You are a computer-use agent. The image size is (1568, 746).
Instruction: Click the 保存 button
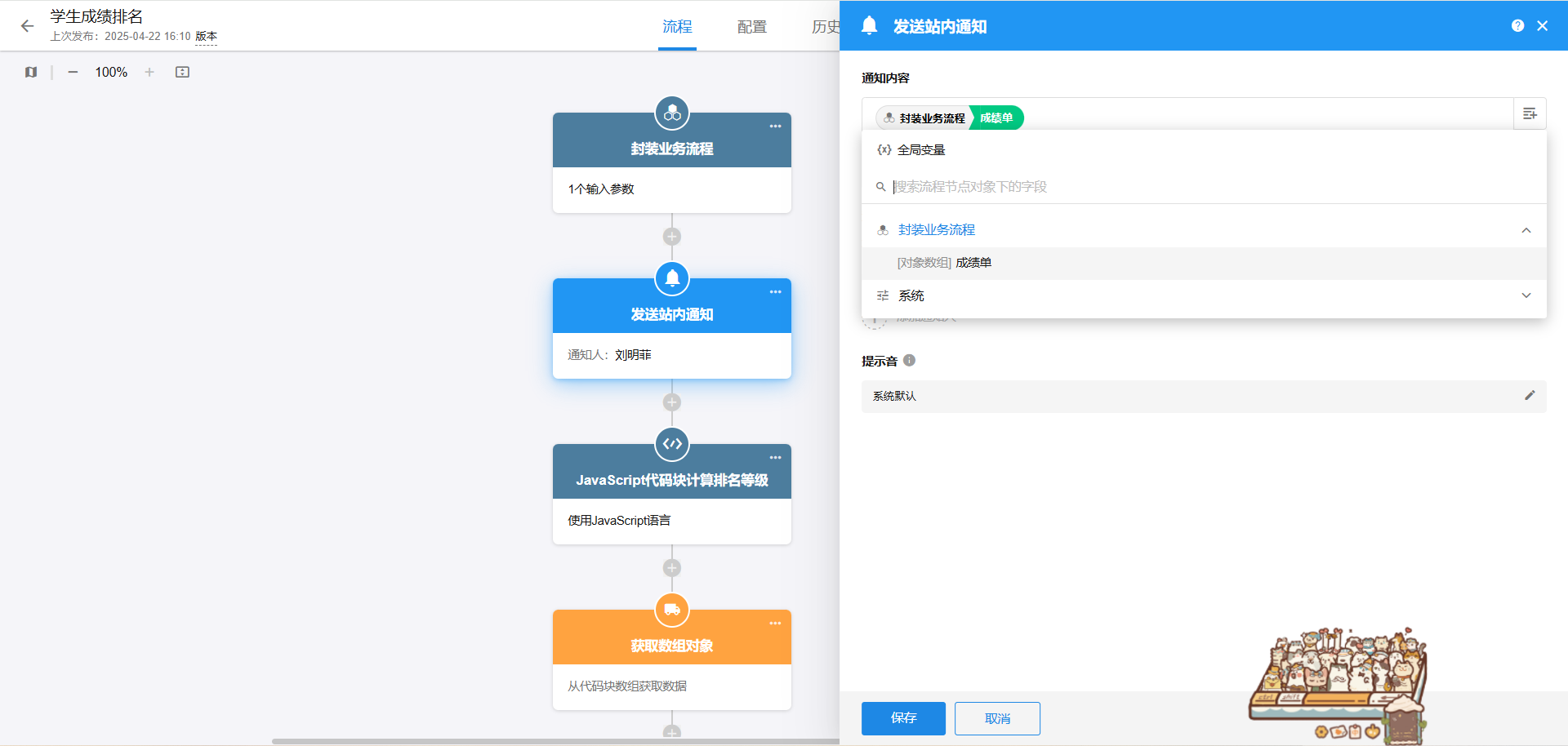click(903, 718)
